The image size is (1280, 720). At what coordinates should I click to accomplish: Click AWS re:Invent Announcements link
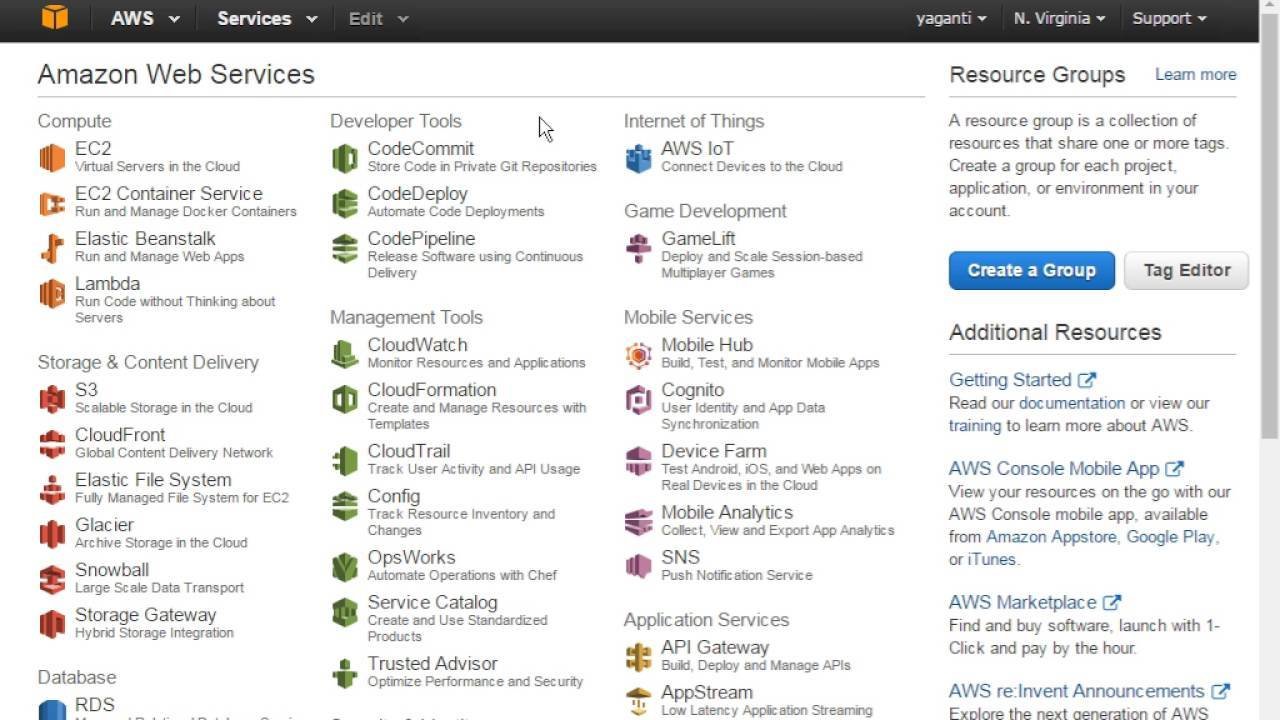(1089, 692)
